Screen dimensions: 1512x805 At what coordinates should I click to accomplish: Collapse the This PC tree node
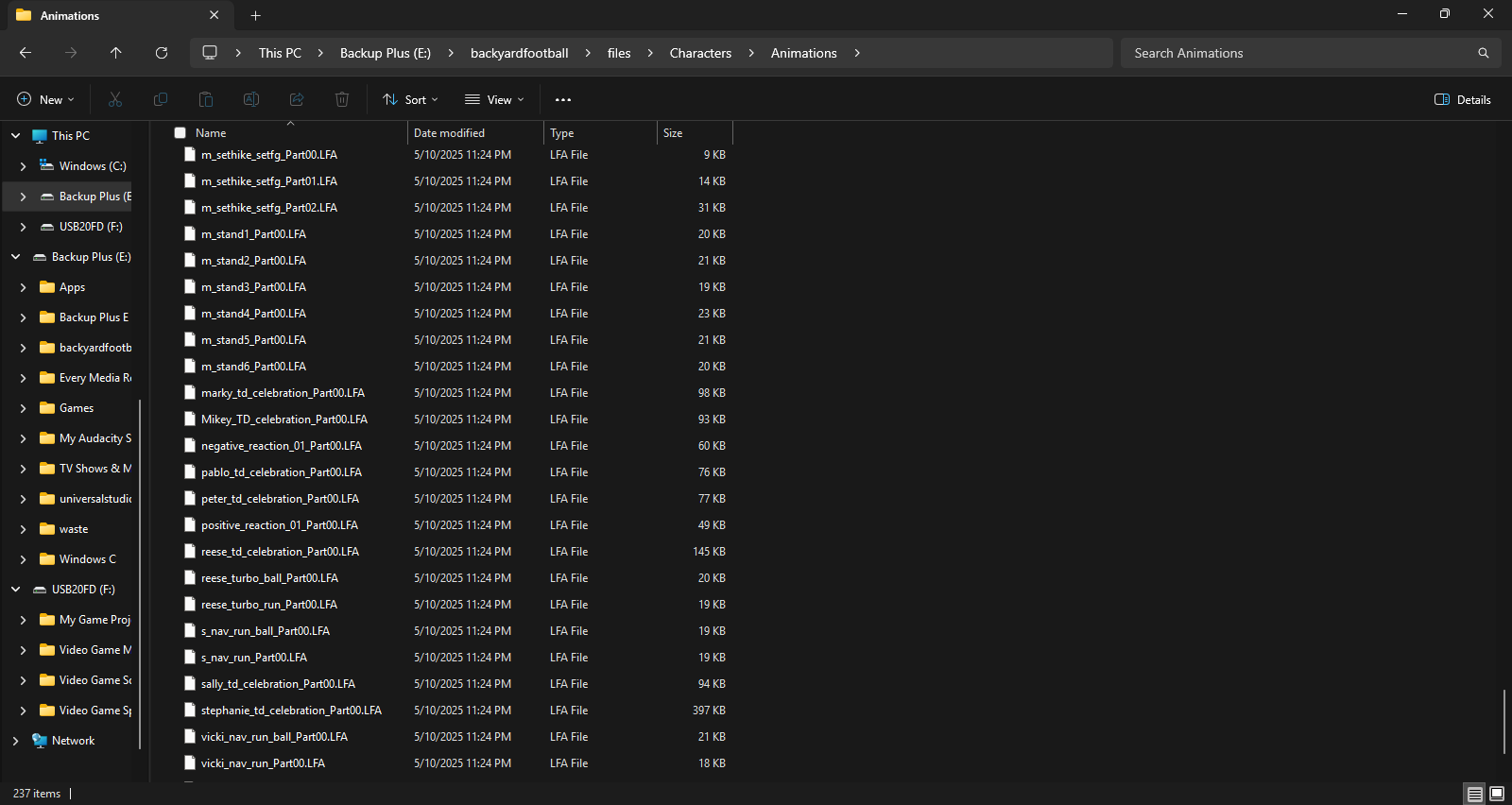[16, 136]
